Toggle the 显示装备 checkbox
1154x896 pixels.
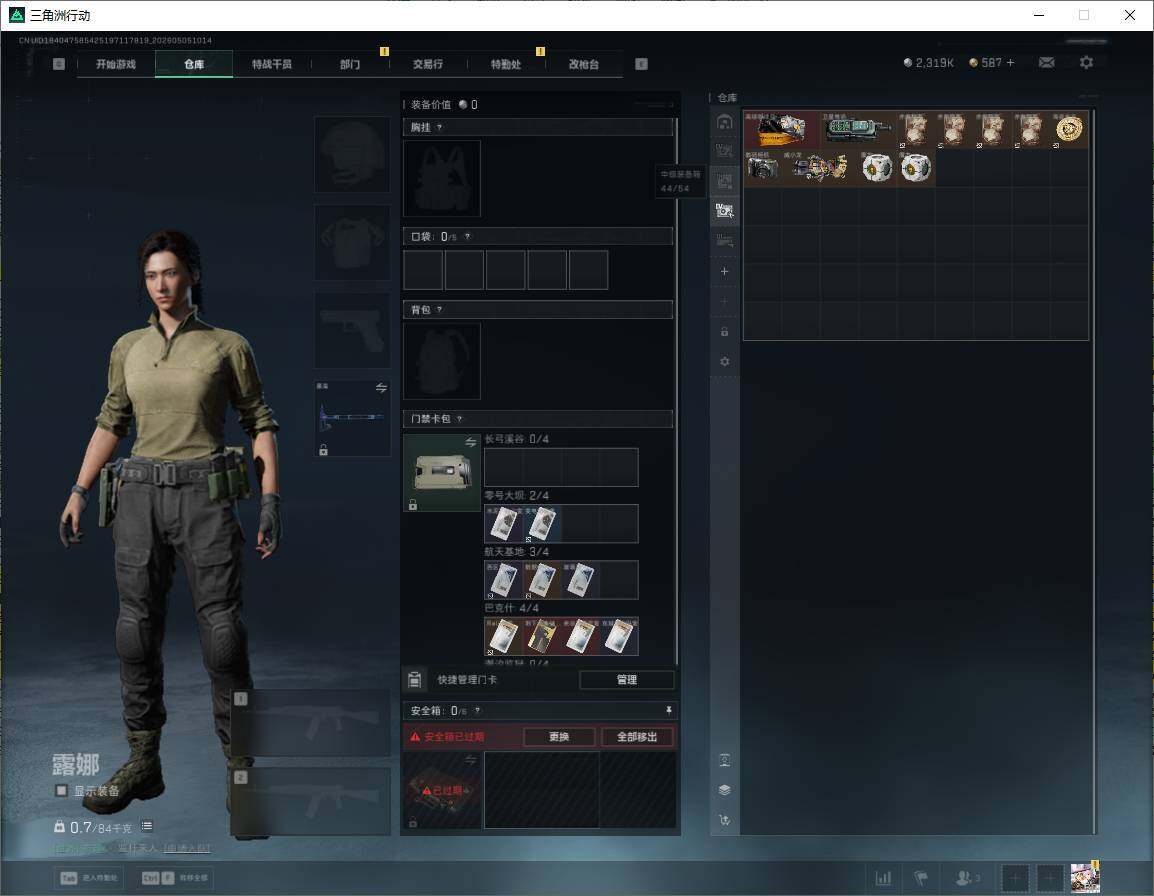tap(62, 791)
